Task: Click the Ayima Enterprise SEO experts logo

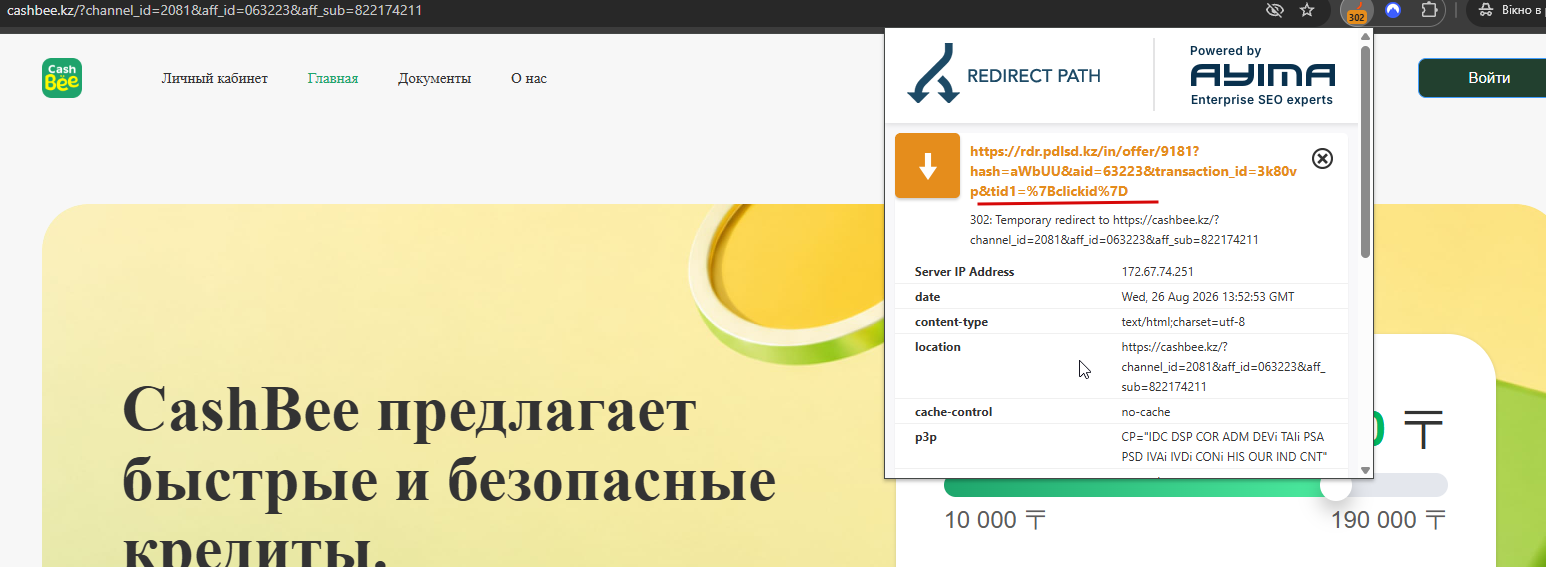Action: tap(1262, 75)
